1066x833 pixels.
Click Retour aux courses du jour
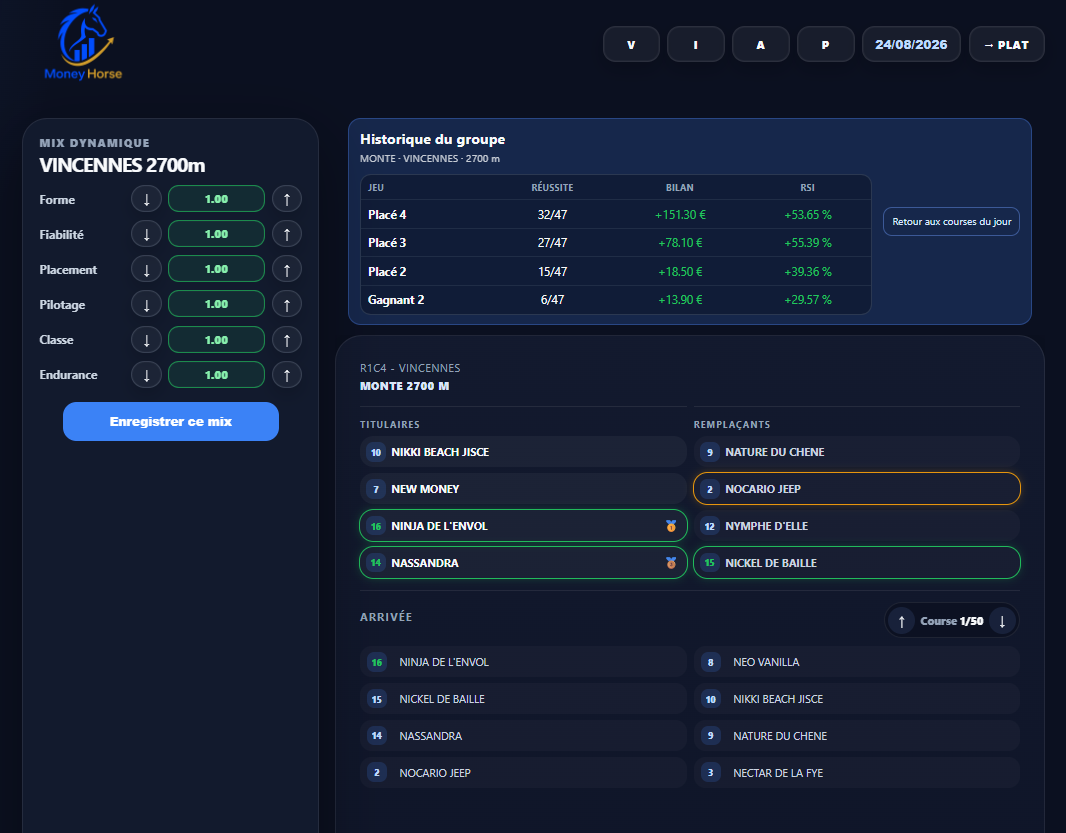tap(951, 222)
